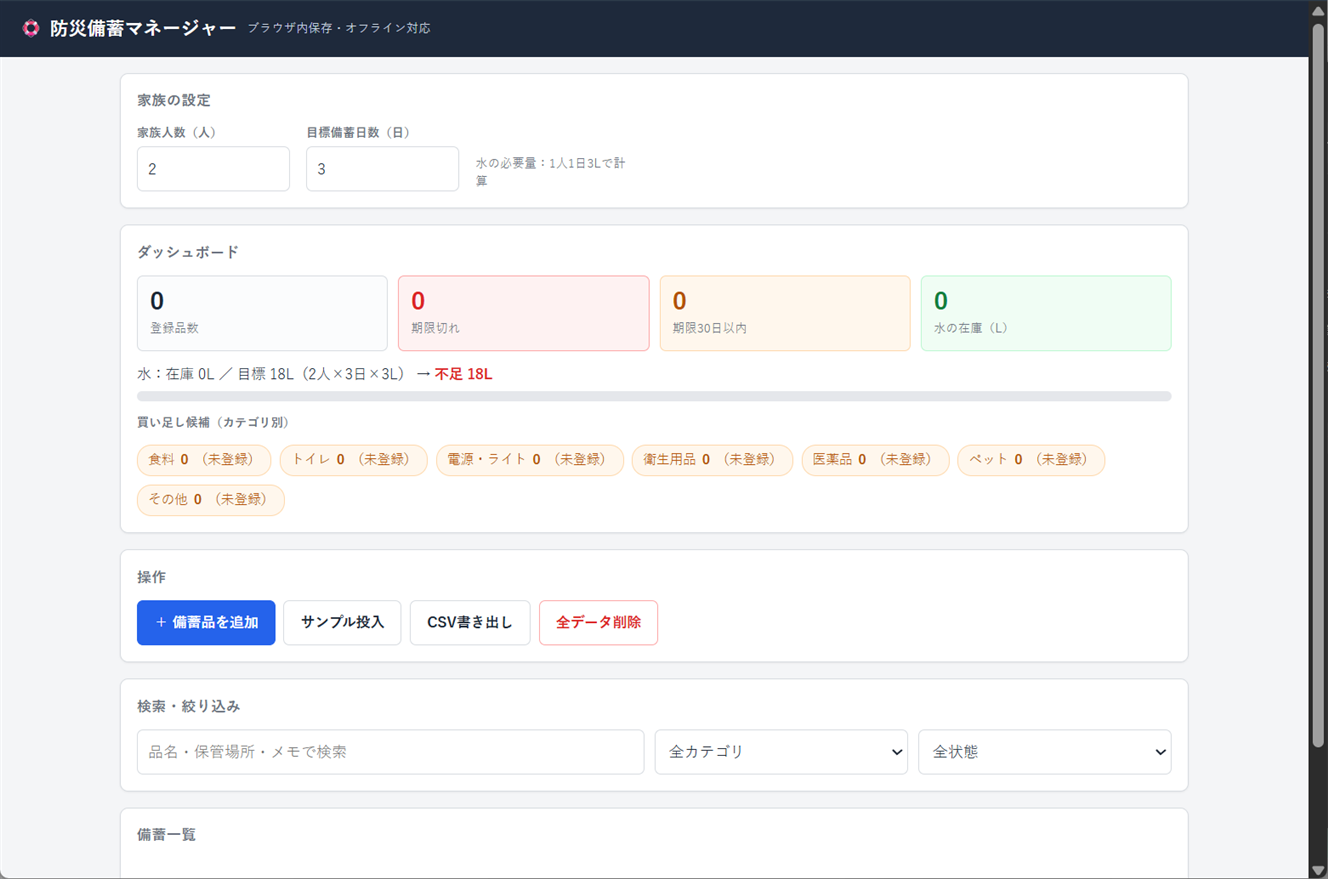Select the その他 0（未登録）chip

point(211,500)
